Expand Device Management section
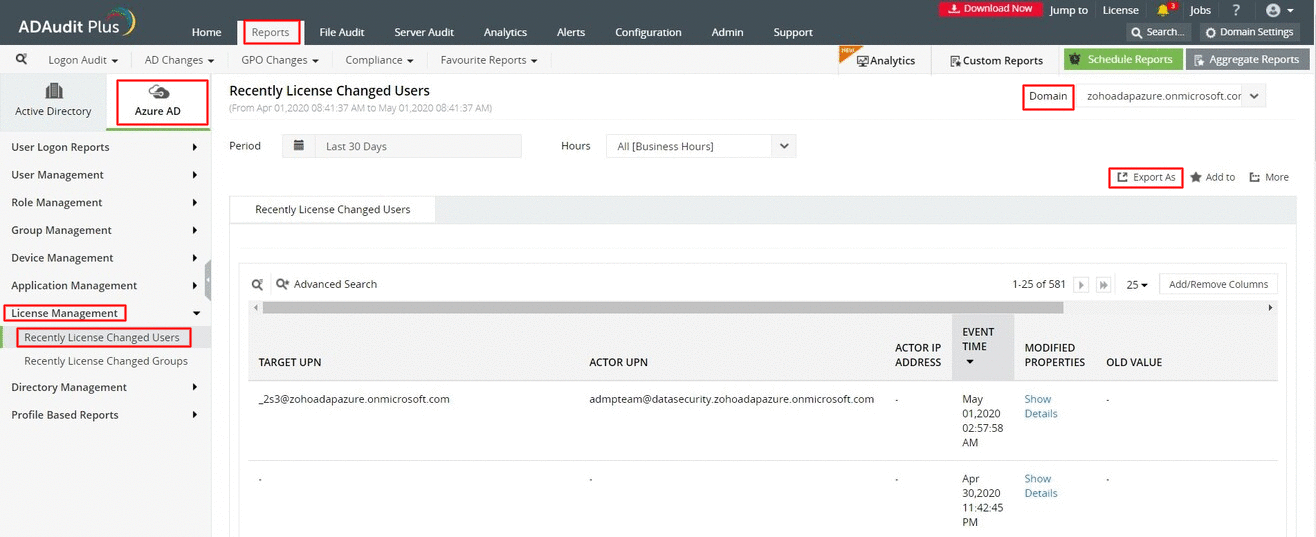1316x537 pixels. pos(105,258)
